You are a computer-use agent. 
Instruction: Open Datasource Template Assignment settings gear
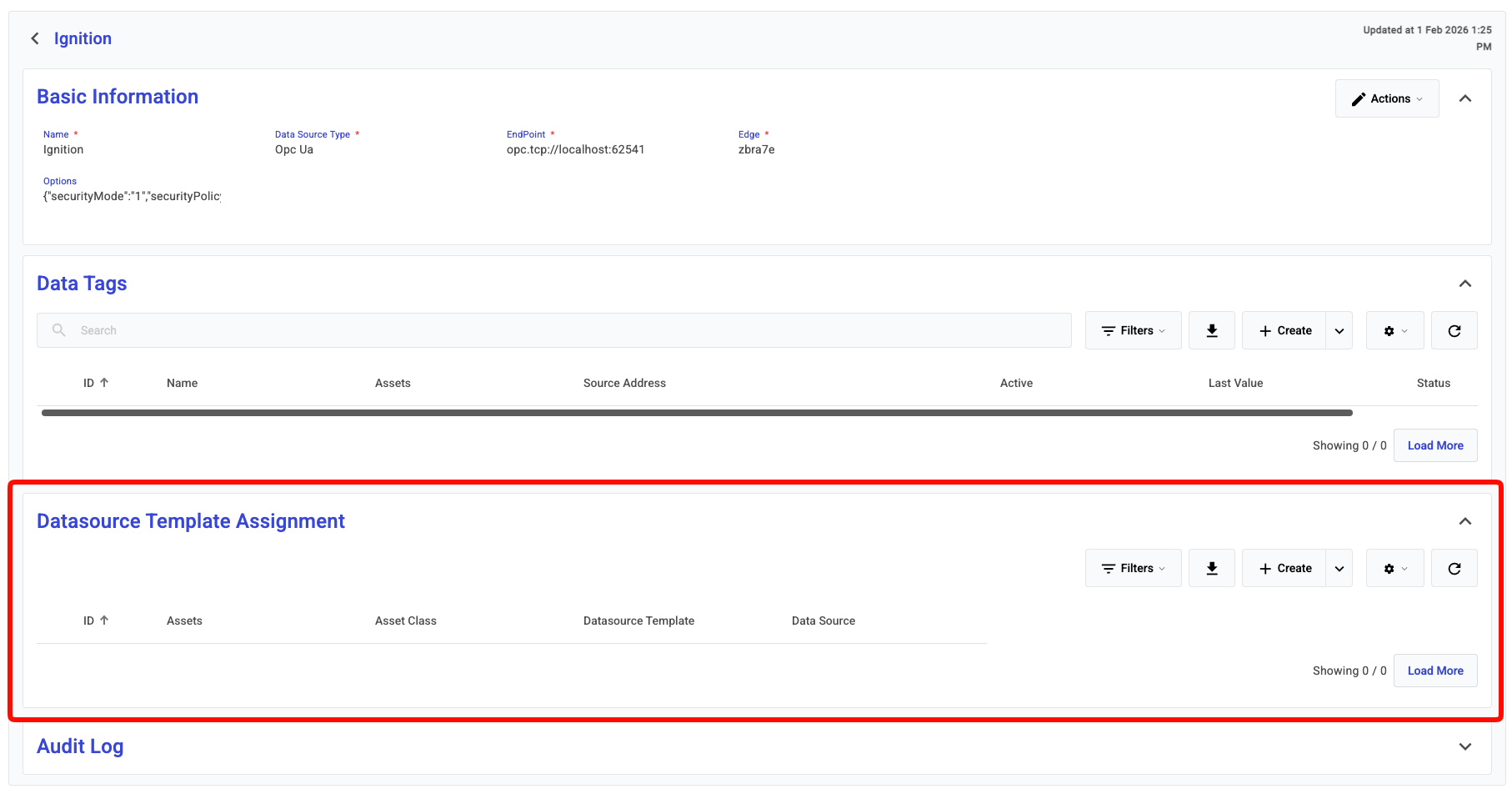pos(1394,569)
